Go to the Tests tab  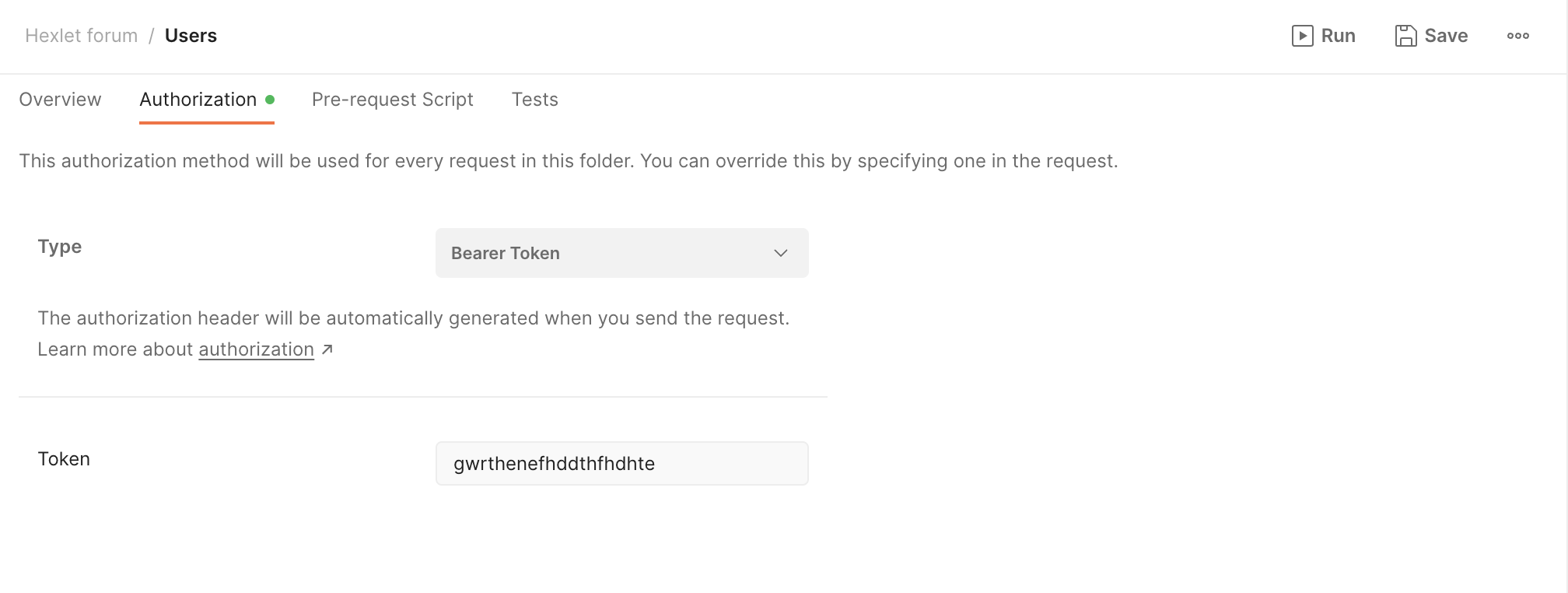tap(534, 100)
